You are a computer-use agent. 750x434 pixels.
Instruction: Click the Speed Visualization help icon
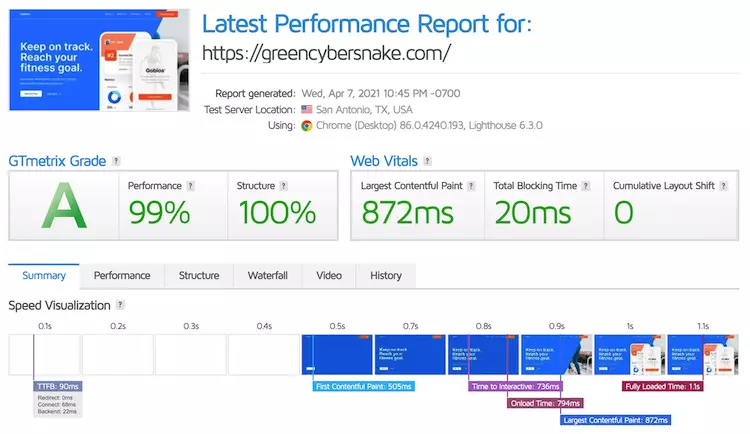pyautogui.click(x=121, y=305)
